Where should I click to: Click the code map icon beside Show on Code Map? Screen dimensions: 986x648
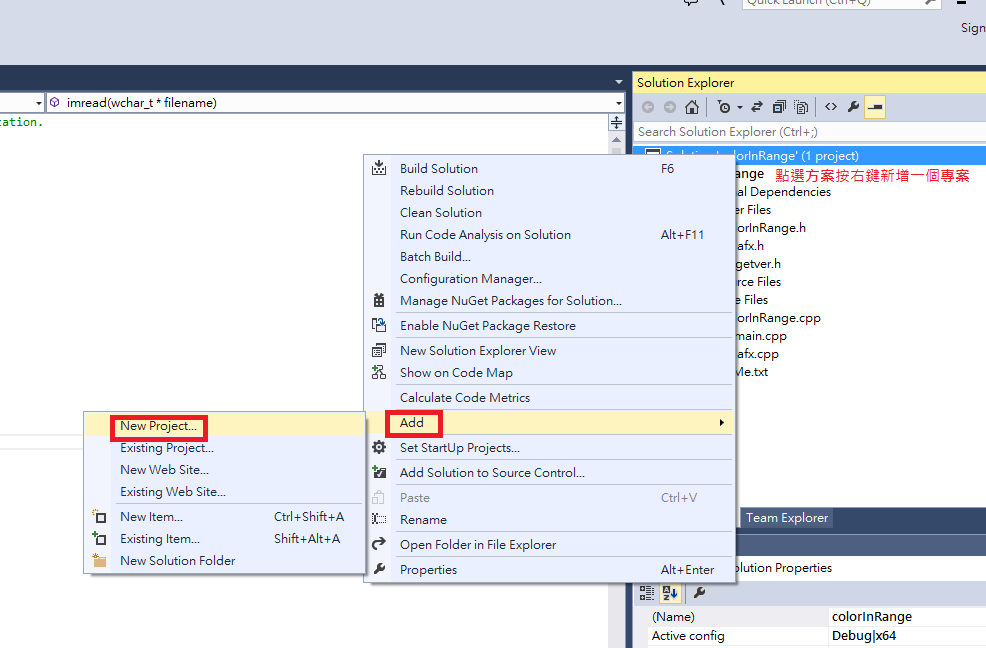coord(379,372)
